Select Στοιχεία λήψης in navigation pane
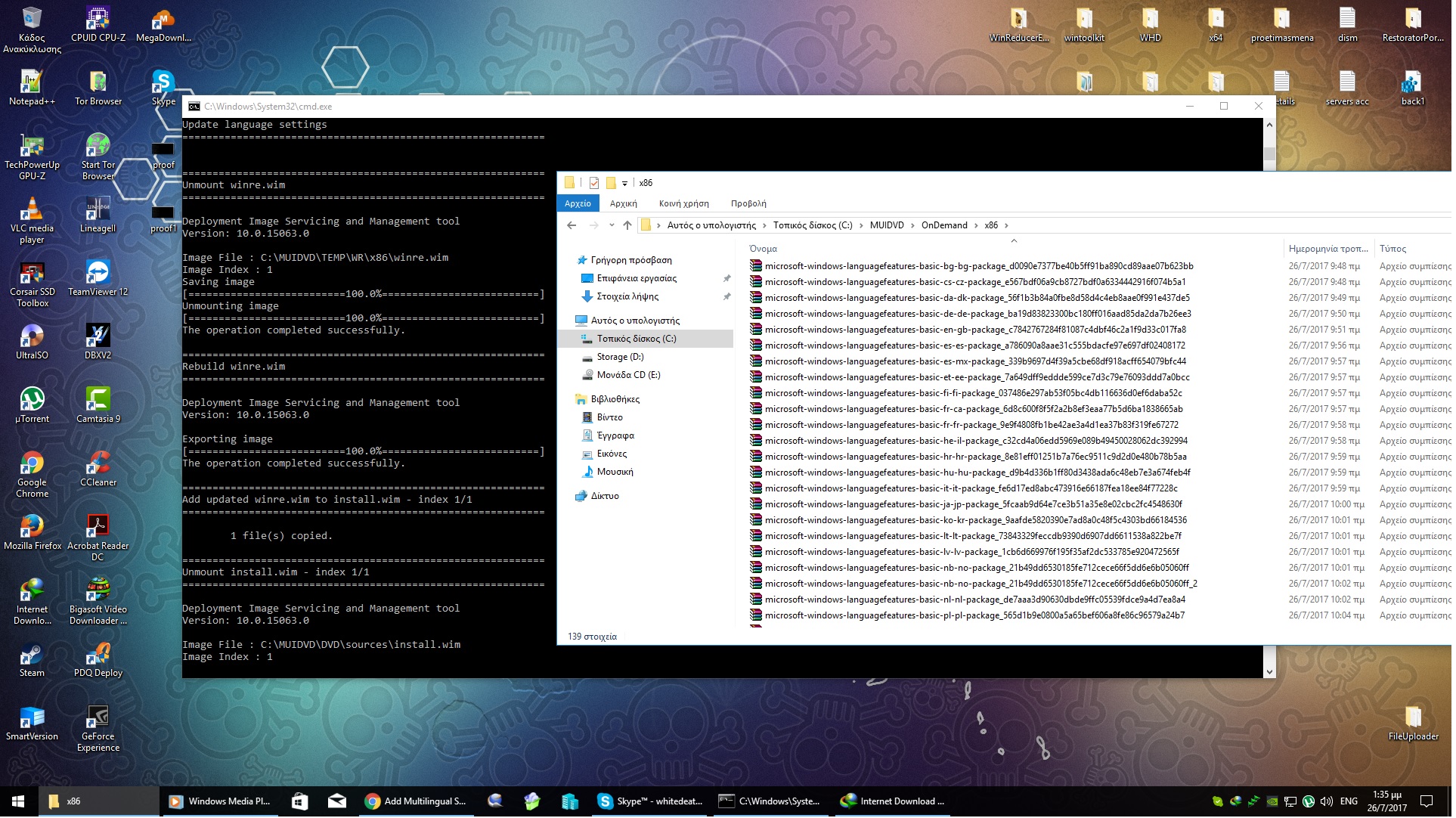The image size is (1456, 818). [x=630, y=297]
